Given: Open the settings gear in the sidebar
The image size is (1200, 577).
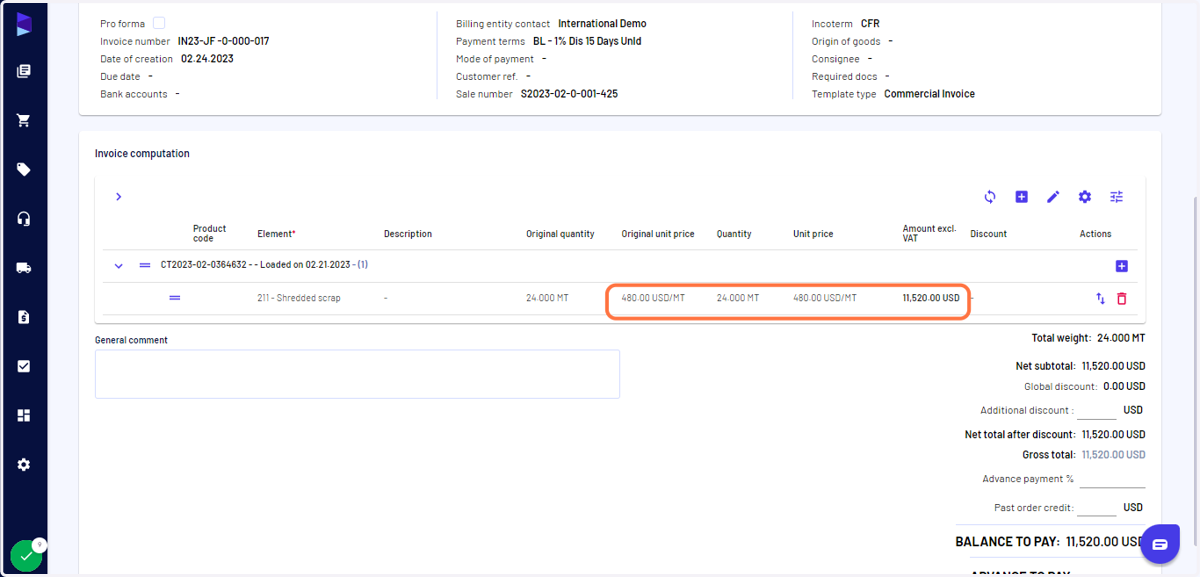Looking at the screenshot, I should click(x=24, y=465).
